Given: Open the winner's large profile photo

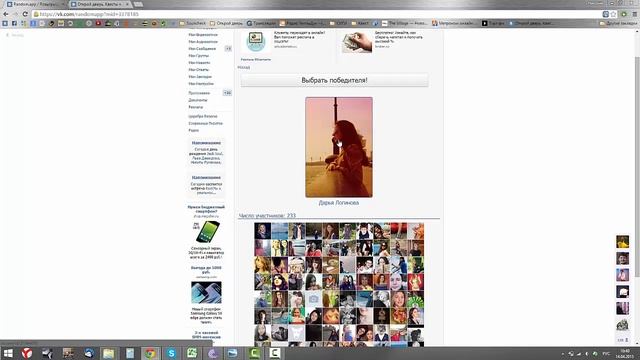Looking at the screenshot, I should [x=339, y=147].
